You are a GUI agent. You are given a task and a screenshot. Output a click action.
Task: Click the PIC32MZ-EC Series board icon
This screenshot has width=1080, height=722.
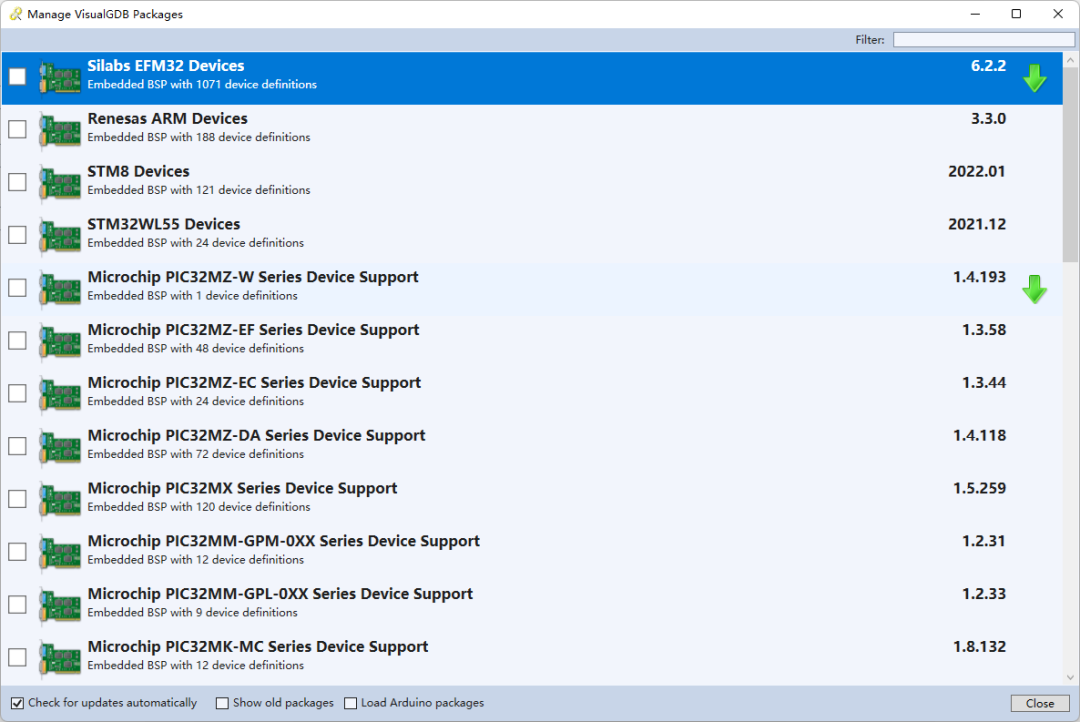coord(60,394)
